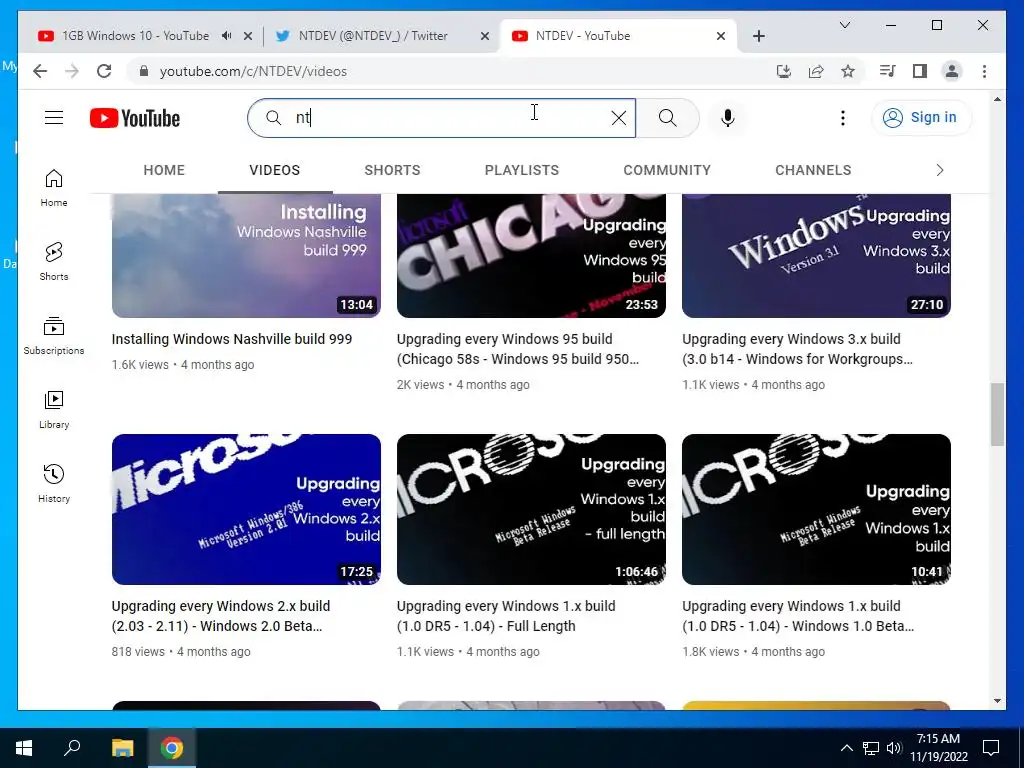Open Chrome media controls icon
Screen dimensions: 1024x768
[x=888, y=71]
